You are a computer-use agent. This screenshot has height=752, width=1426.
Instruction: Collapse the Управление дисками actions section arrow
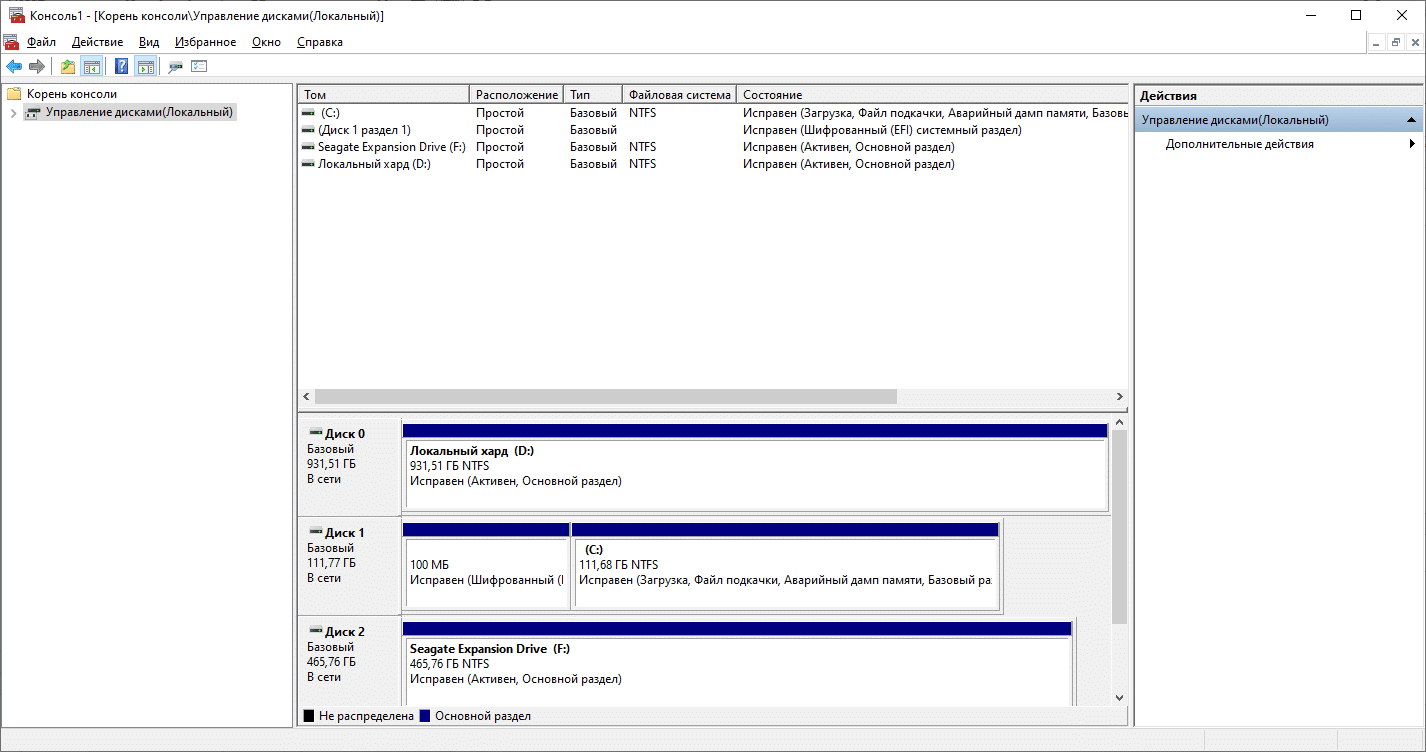1411,120
